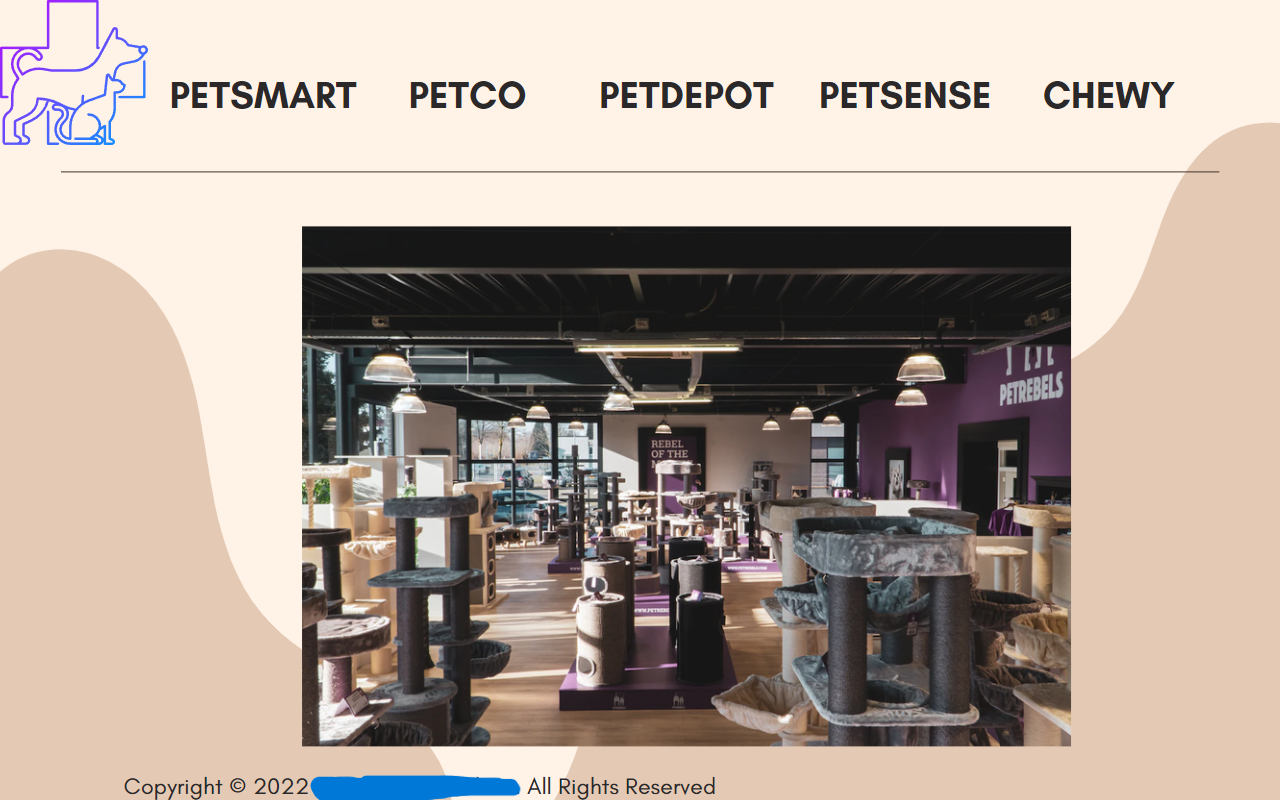
Task: Click the All Rights Reserved text
Action: pos(621,787)
